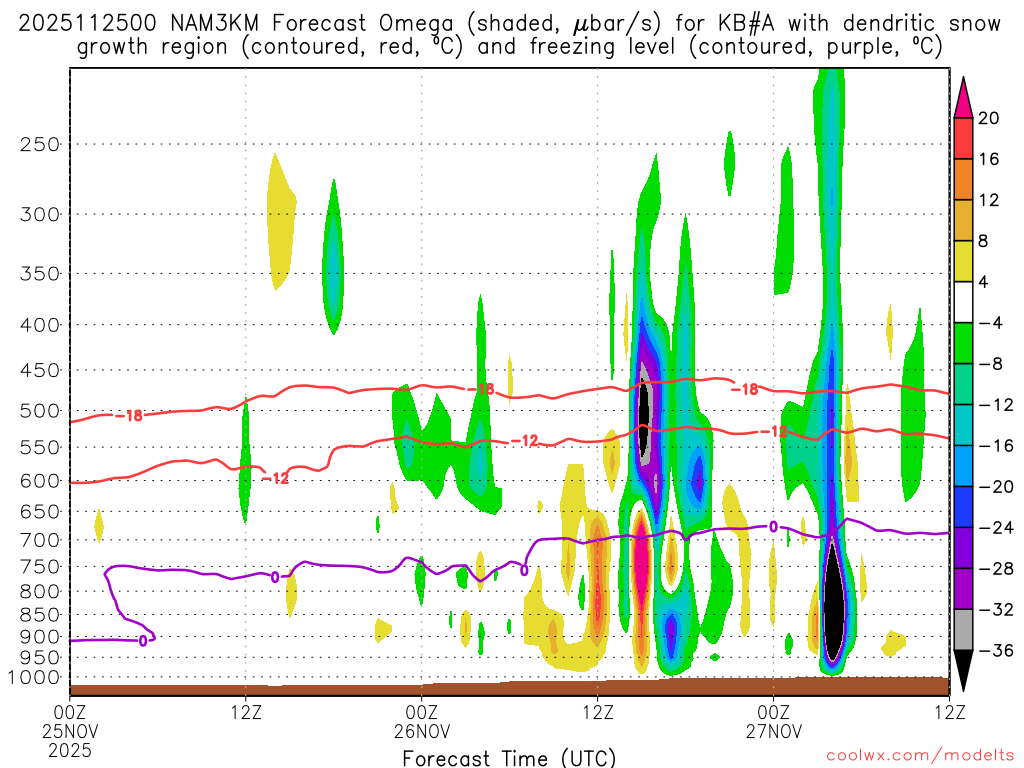This screenshot has height=768, width=1024.
Task: Click the 450 pressure axis label
Action: coord(40,370)
